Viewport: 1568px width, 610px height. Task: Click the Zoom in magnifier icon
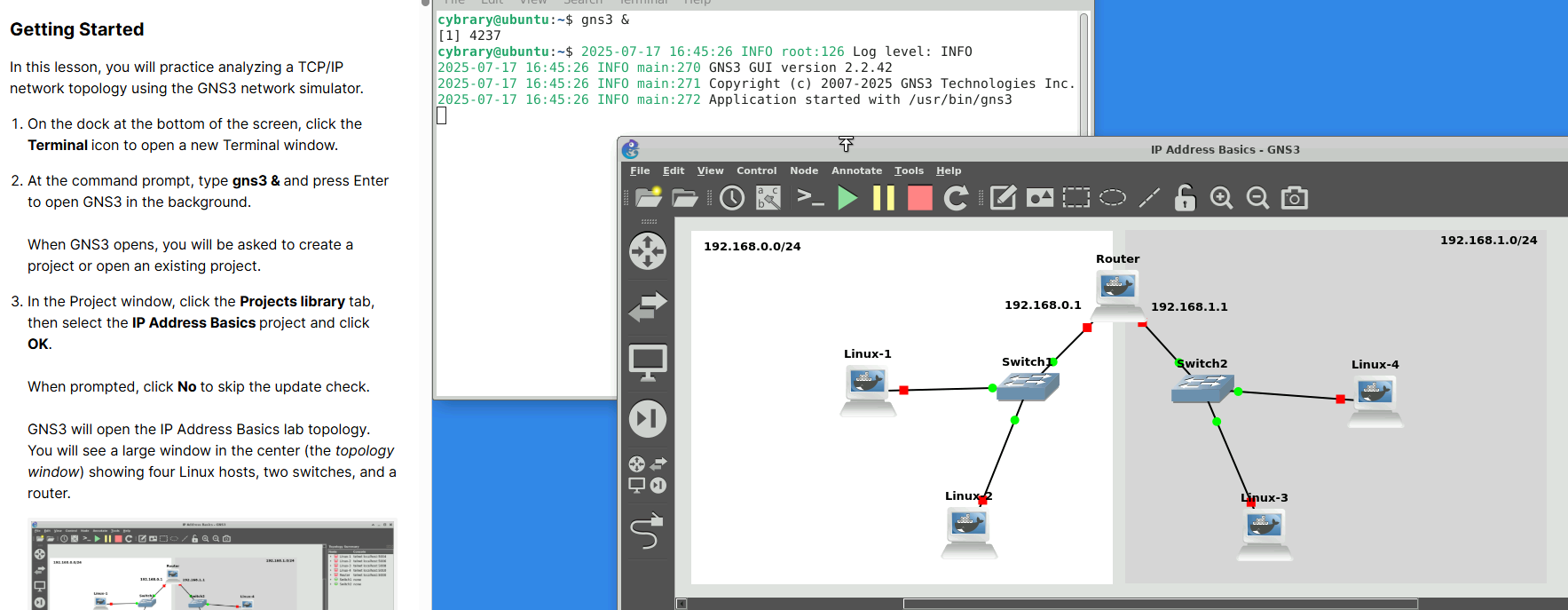click(x=1221, y=198)
